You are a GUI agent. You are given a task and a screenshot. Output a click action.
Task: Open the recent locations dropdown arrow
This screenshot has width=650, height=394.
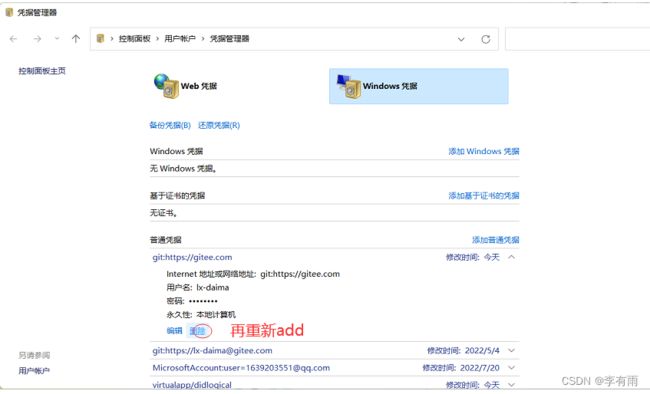[57, 39]
